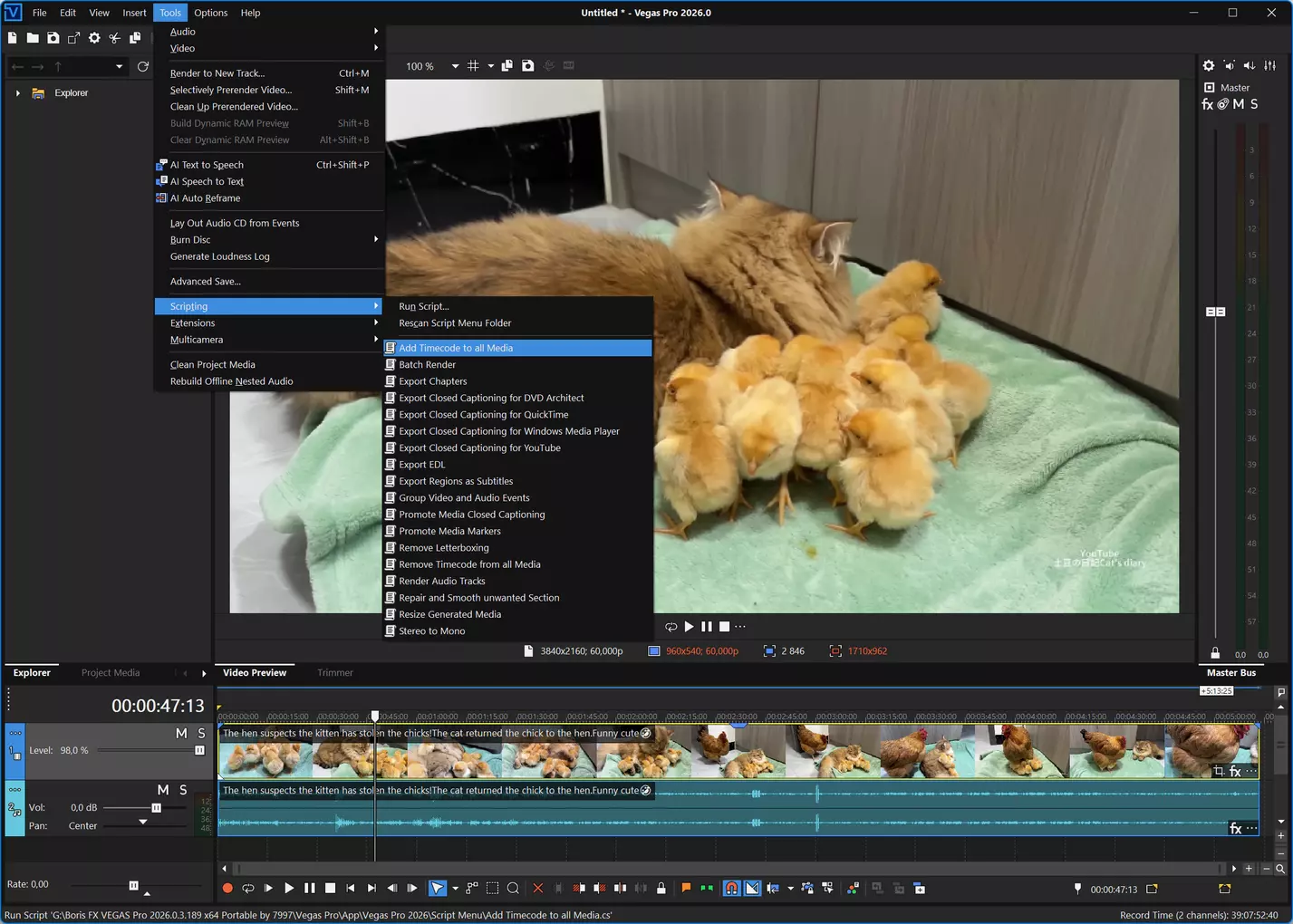Launch AI Text to Speech
The width and height of the screenshot is (1293, 924).
point(269,164)
